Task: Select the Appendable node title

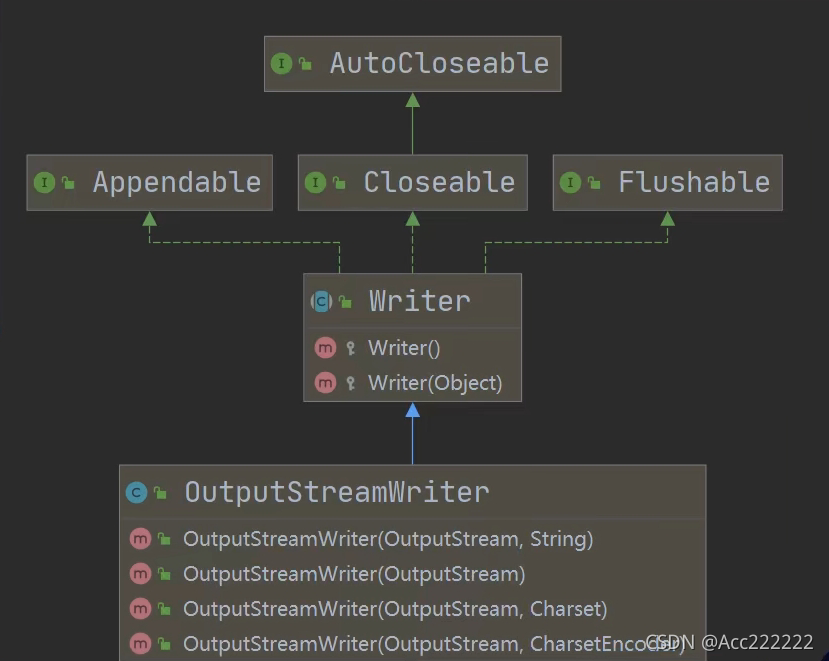Action: 178,183
